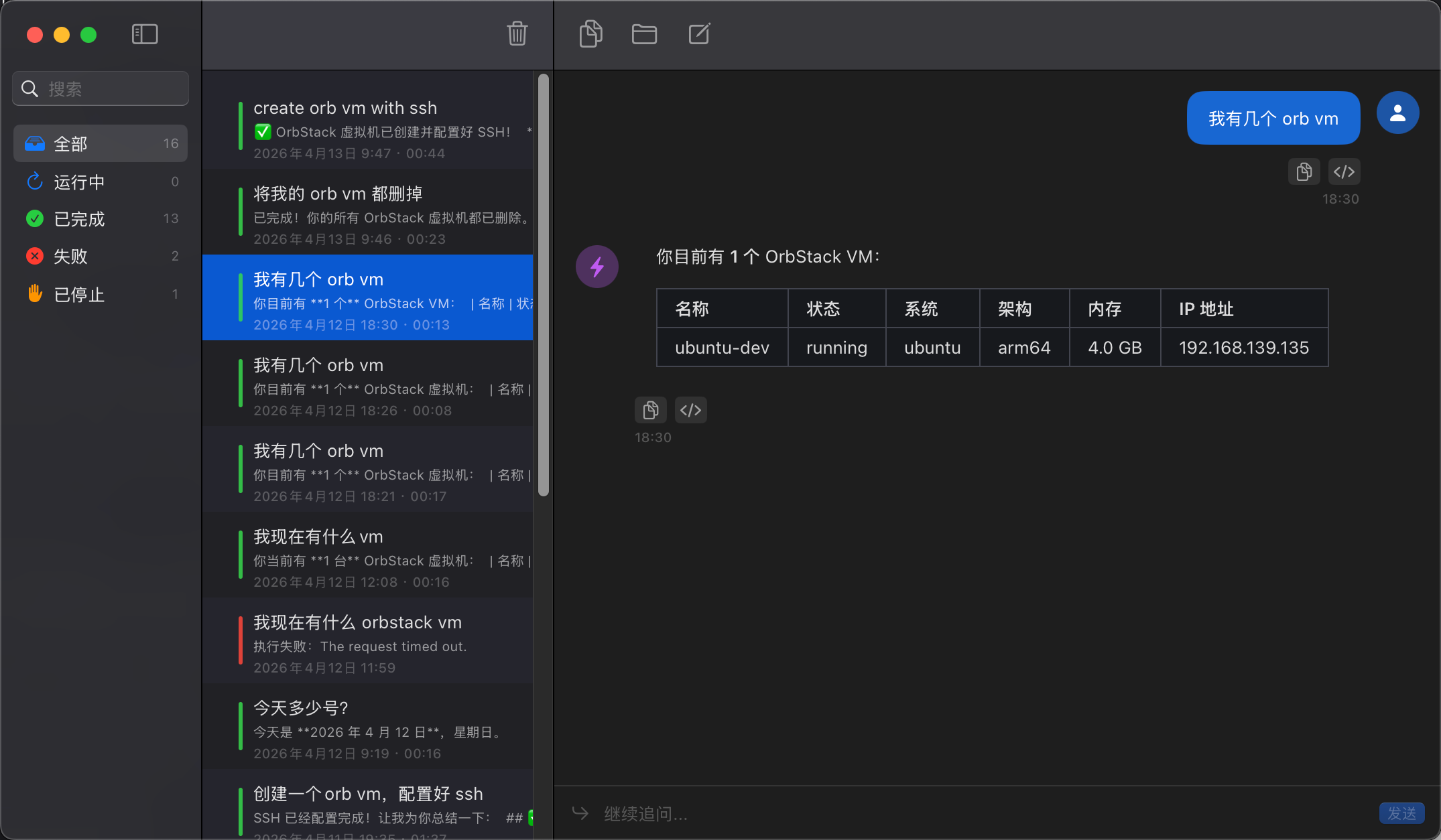This screenshot has height=840, width=1441.
Task: Select '我有几个 orb vm' conversation from 18:30
Action: [368, 297]
